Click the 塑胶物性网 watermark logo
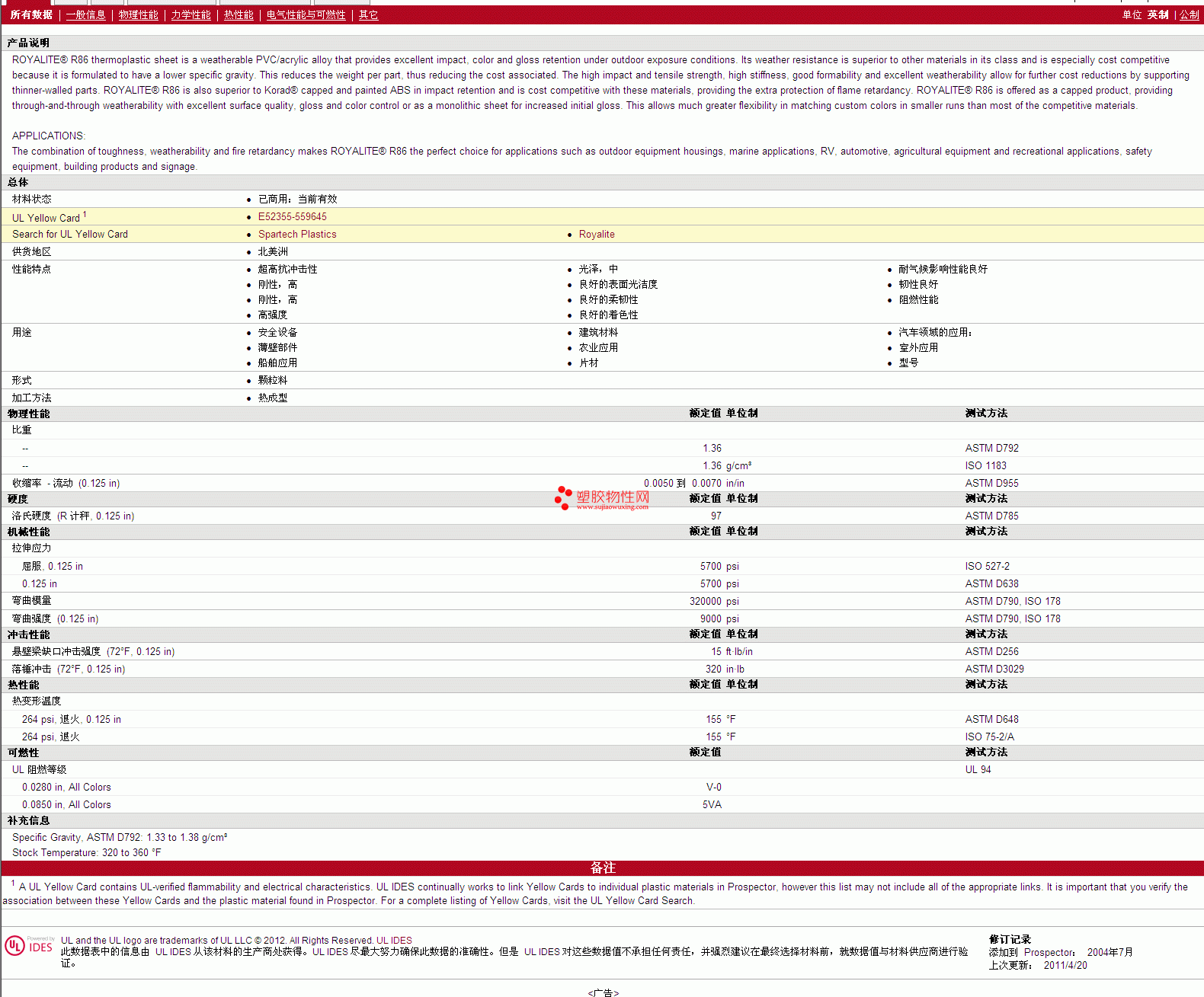The width and height of the screenshot is (1204, 997). tap(602, 498)
